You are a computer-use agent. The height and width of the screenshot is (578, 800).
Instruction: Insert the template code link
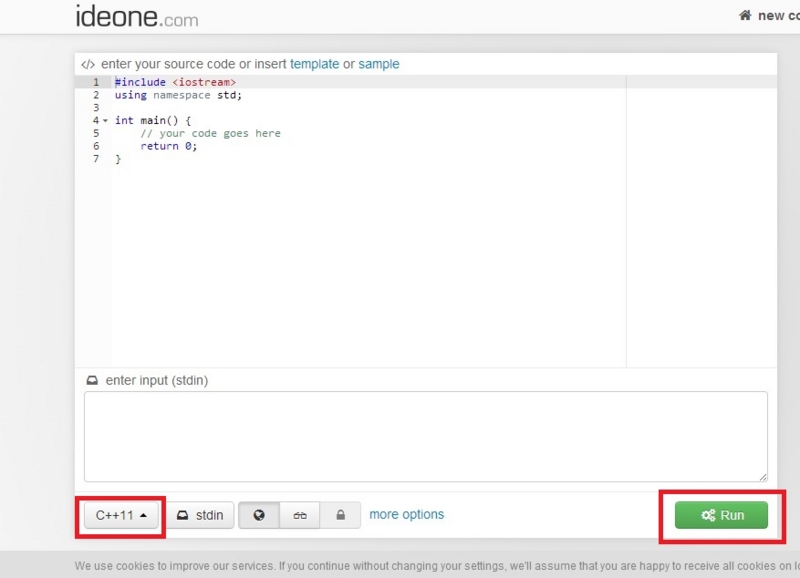[314, 64]
